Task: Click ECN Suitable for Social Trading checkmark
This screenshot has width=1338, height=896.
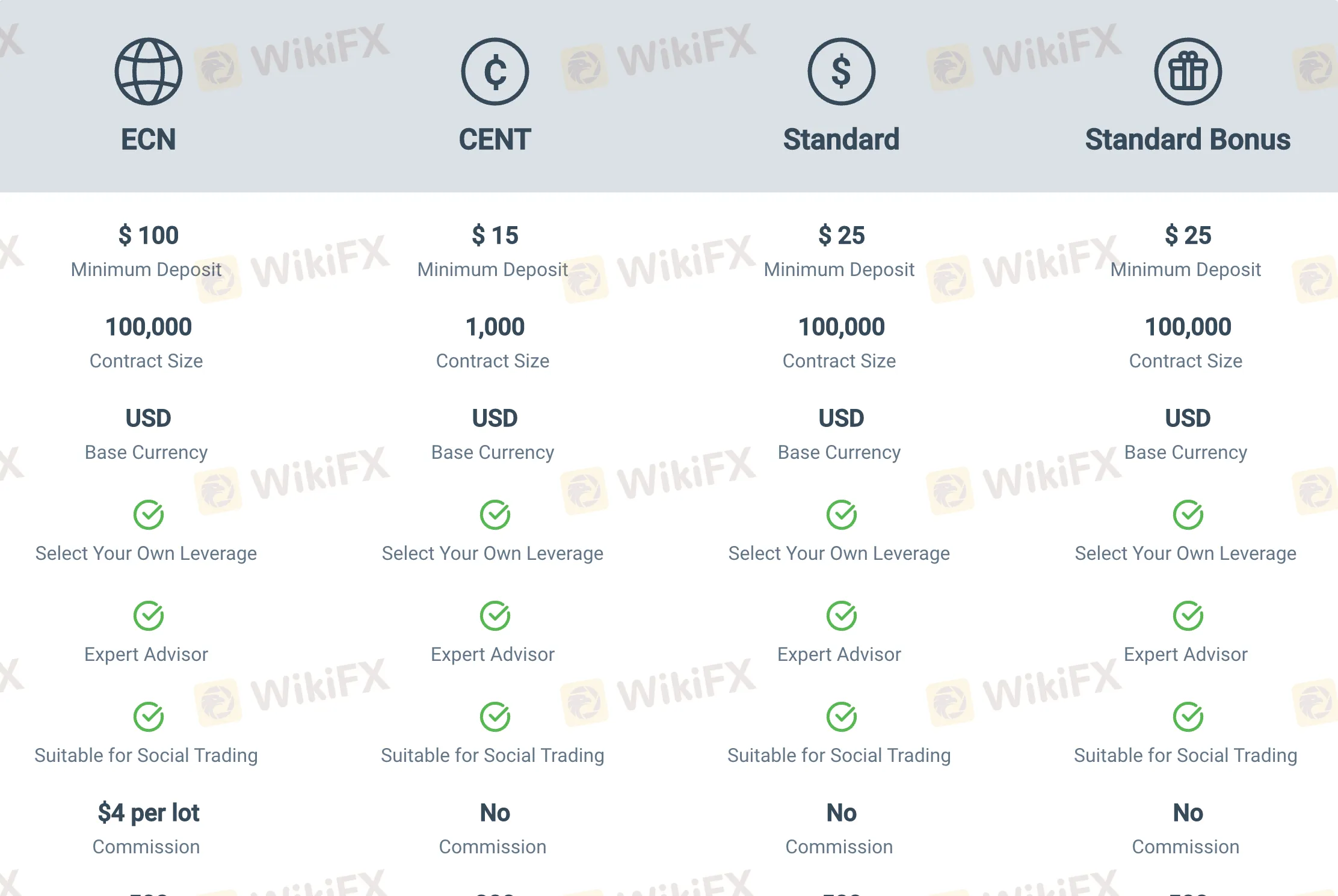Action: pos(149,717)
